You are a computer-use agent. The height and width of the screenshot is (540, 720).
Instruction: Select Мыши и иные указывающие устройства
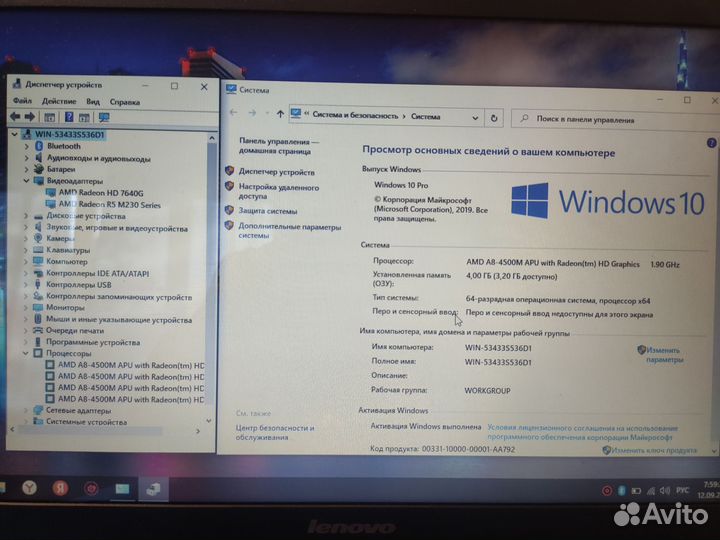(x=119, y=320)
